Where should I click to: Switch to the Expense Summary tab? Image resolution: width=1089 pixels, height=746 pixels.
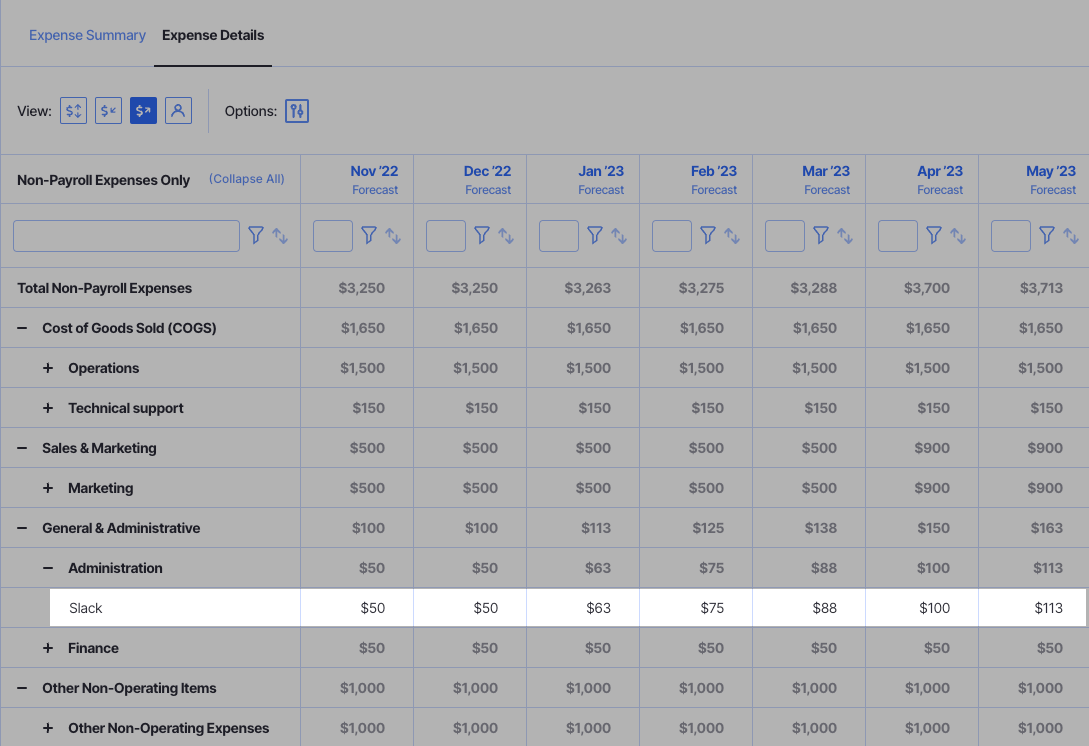pyautogui.click(x=87, y=35)
